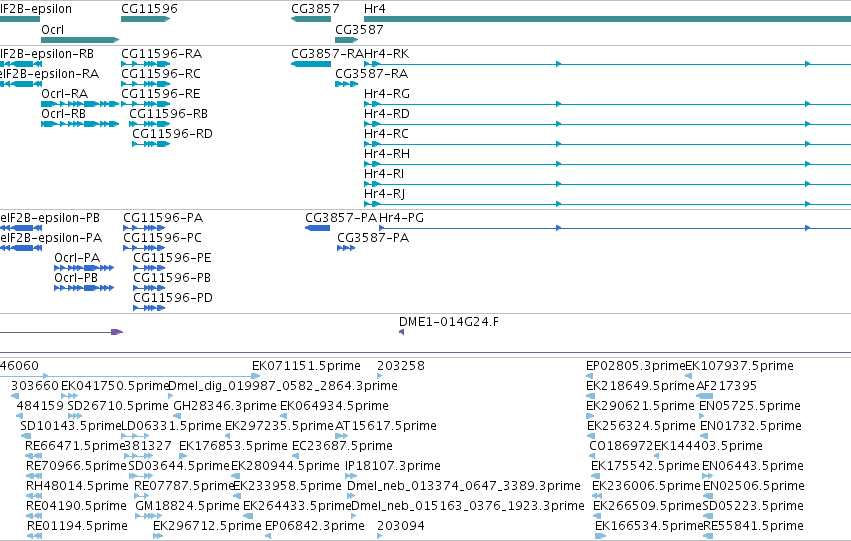This screenshot has height=541, width=851.
Task: Click protein label CG3587-PA
Action: [x=373, y=238]
